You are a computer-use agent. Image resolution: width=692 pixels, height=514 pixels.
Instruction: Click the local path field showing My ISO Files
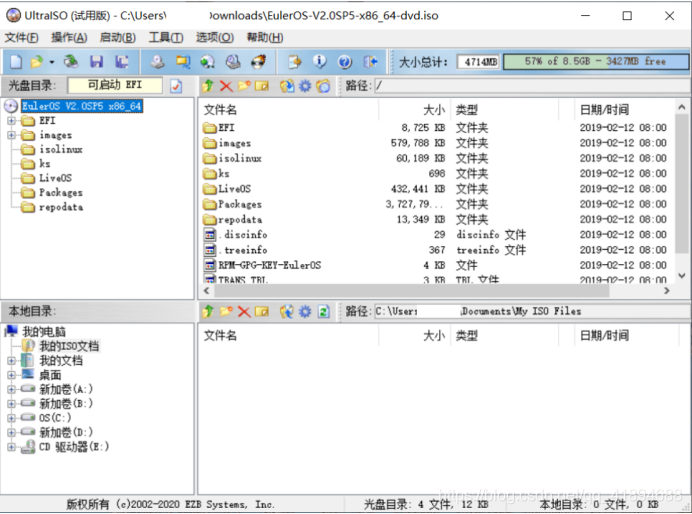(x=531, y=311)
